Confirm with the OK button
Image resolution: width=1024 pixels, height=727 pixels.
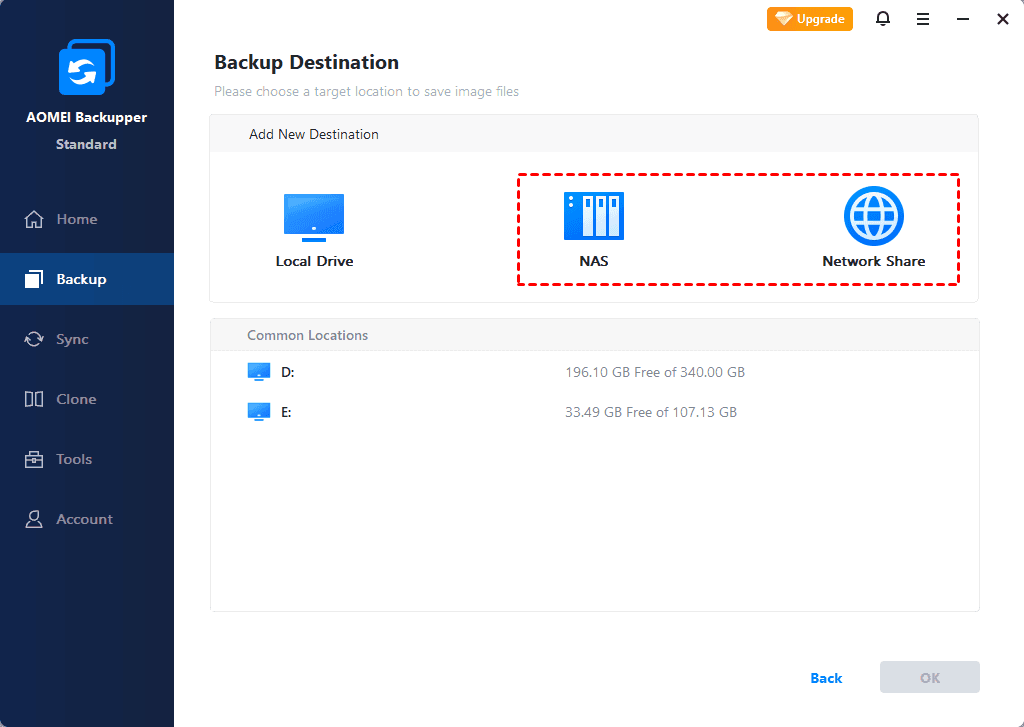(x=929, y=678)
